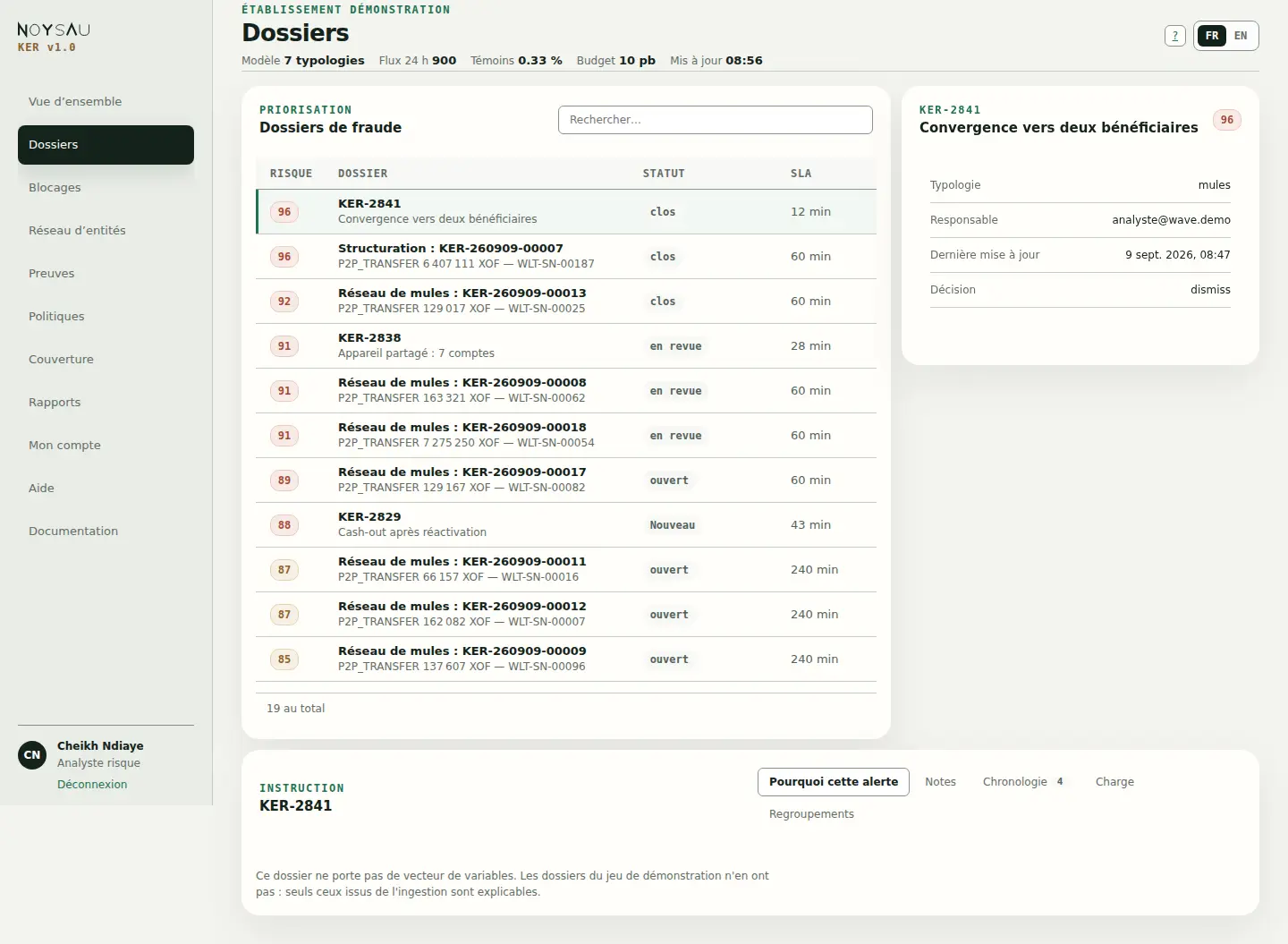
Task: Click the NOYSAU logo
Action: [x=54, y=30]
